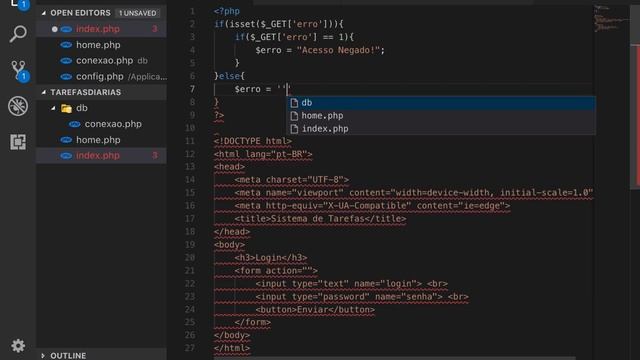Click the unsaved dot beside index.php
This screenshot has height=360, width=640.
(54, 29)
